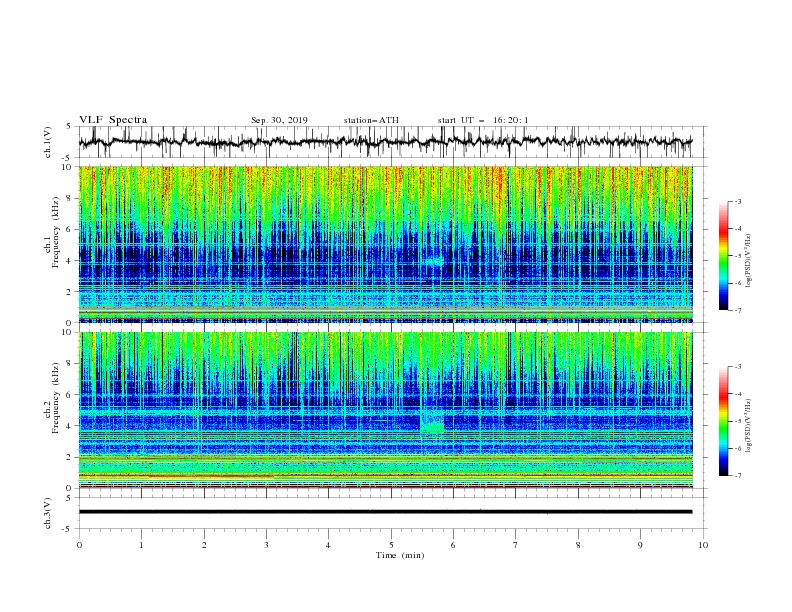Image resolution: width=792 pixels, height=612 pixels.
Task: Click the date "Sep. 30, 2019"
Action: pyautogui.click(x=279, y=120)
